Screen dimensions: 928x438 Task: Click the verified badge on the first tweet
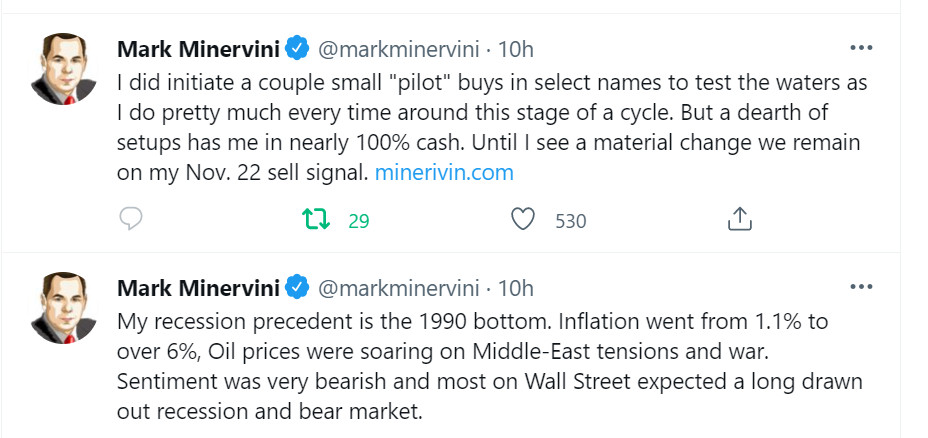298,48
